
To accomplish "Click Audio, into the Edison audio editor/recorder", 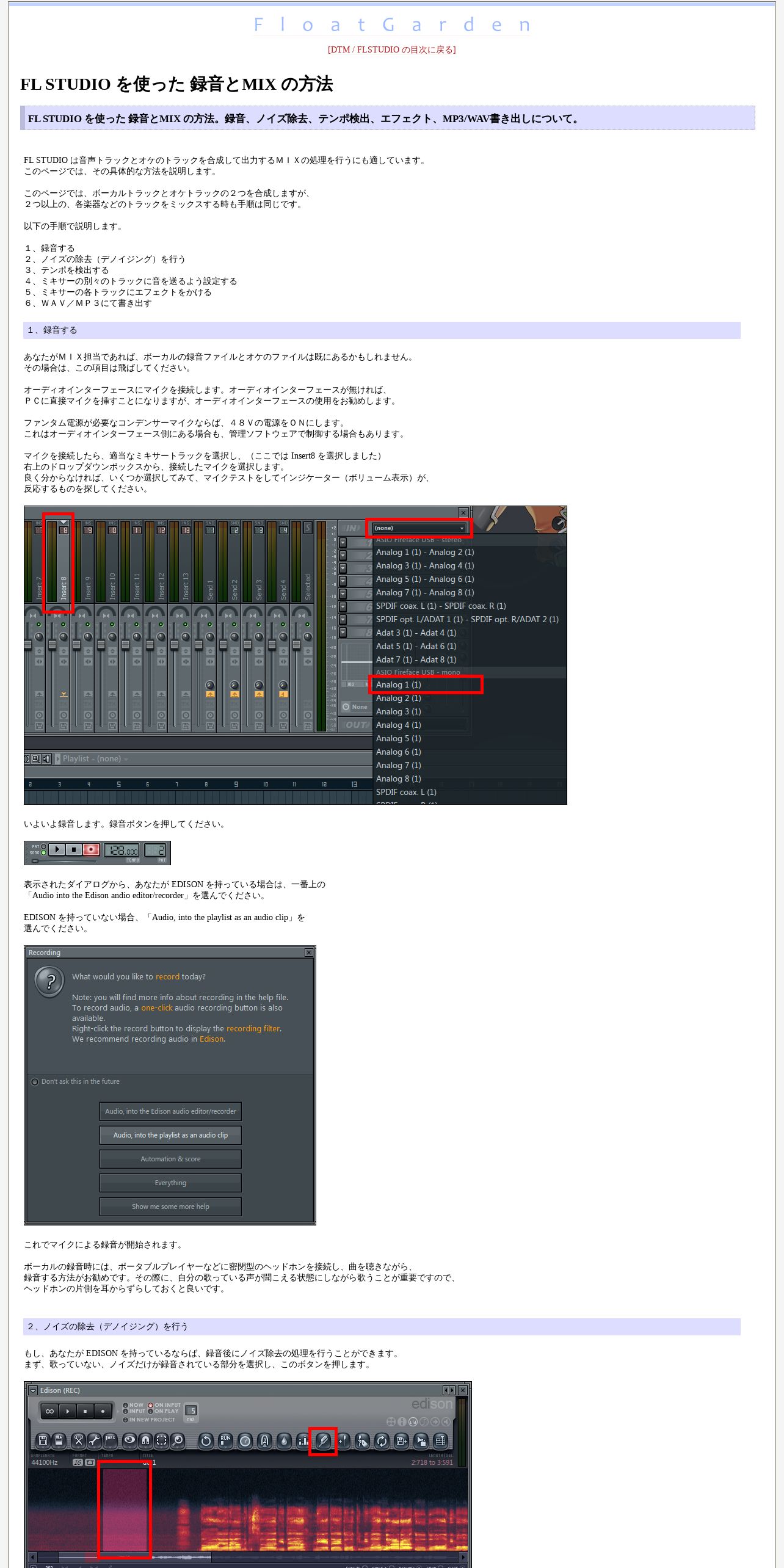I will tap(170, 1111).
